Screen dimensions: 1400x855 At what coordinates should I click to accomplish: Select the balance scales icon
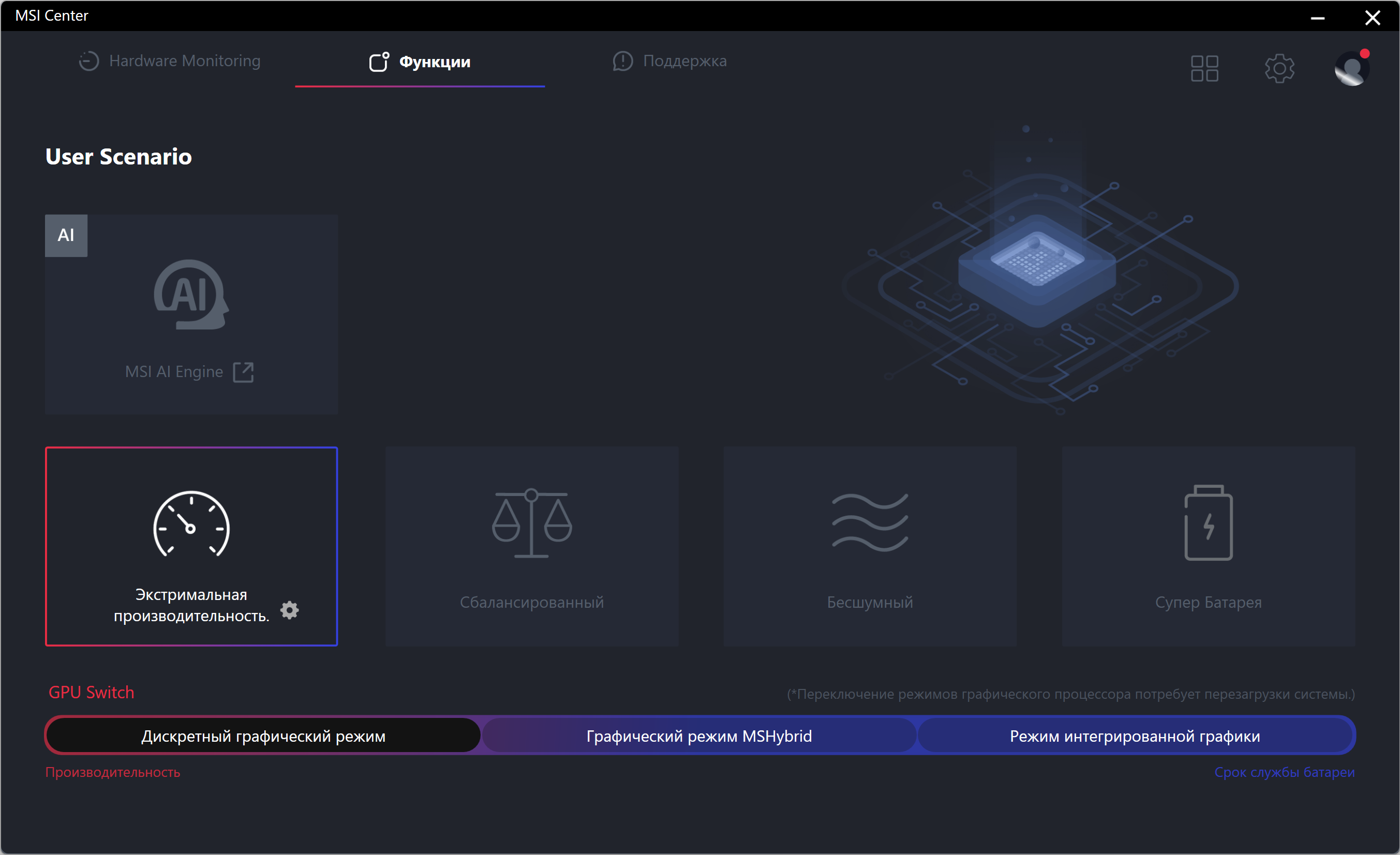tap(531, 522)
